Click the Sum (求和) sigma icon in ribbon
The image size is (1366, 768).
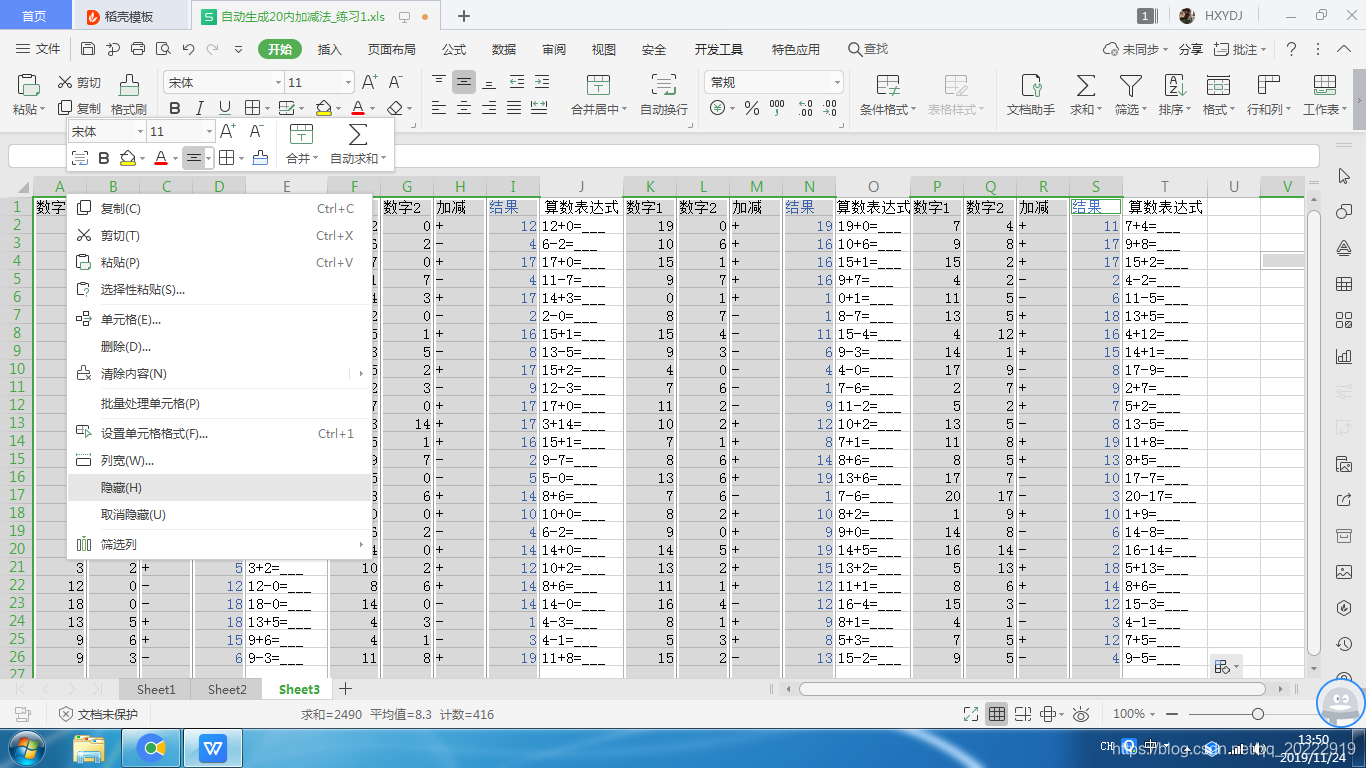click(x=1085, y=85)
